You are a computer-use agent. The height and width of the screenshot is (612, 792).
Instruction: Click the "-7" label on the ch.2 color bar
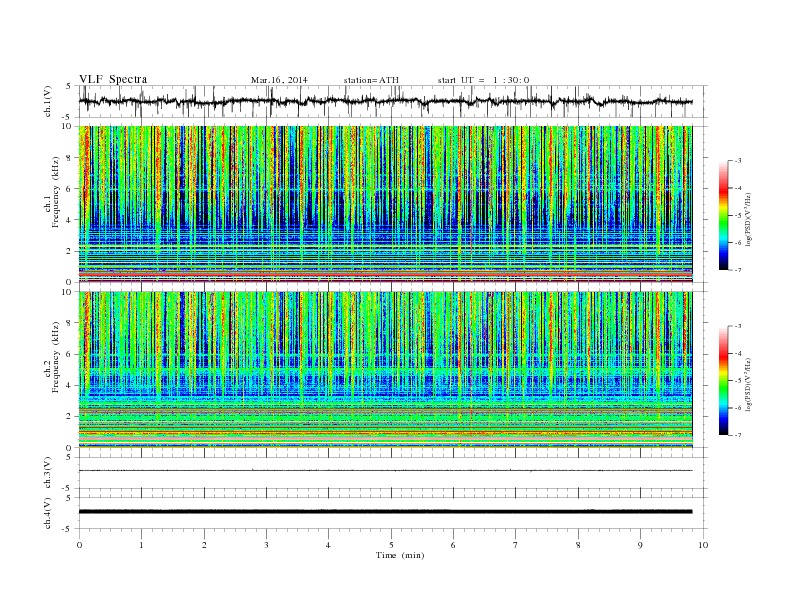[x=737, y=435]
